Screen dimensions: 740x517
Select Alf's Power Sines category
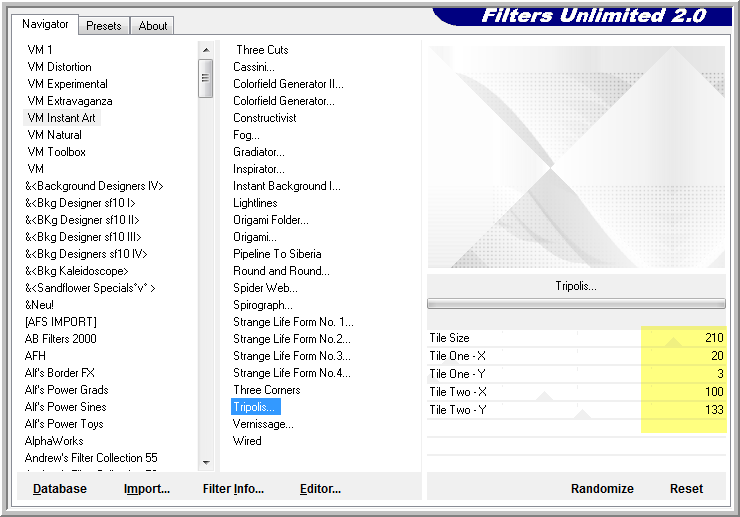tap(66, 407)
